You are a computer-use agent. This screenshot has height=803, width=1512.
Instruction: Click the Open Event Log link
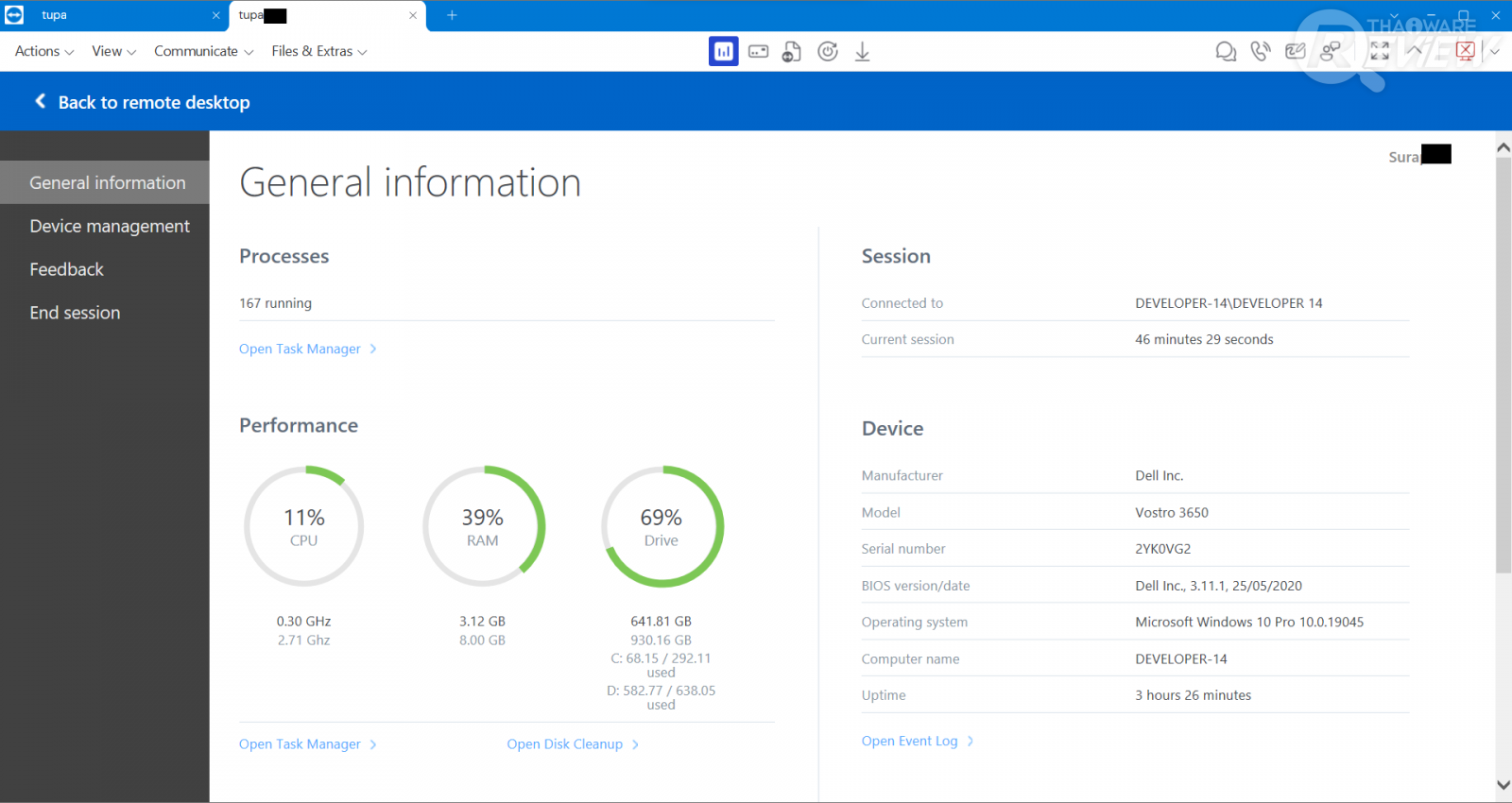click(x=918, y=741)
